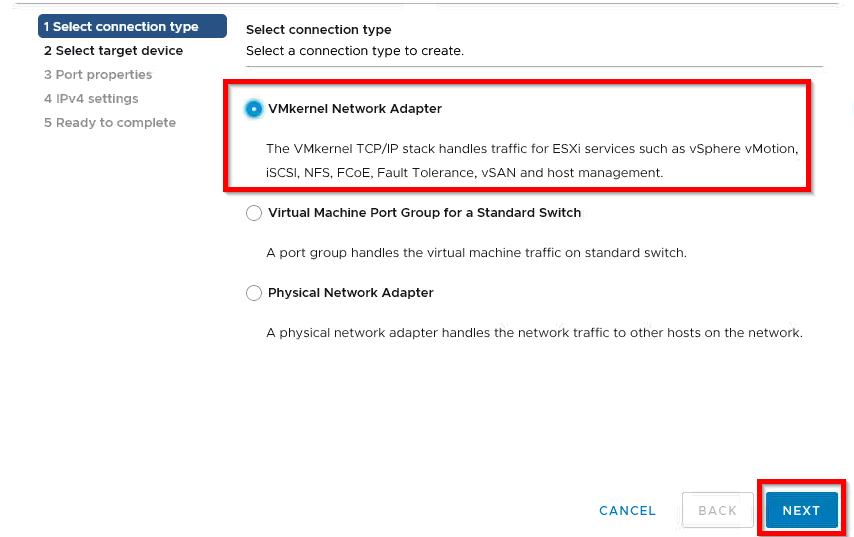Select the VMkernel Network Adapter radio button
Image resolution: width=854 pixels, height=537 pixels.
point(253,109)
